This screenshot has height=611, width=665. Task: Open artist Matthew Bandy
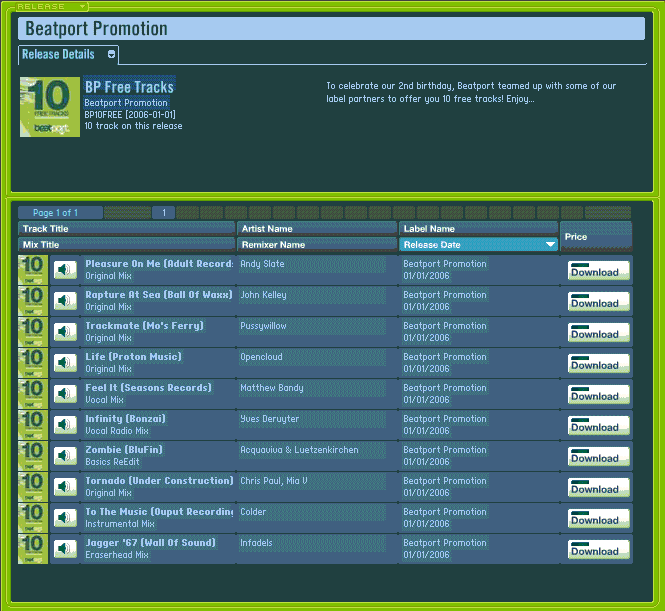point(272,388)
